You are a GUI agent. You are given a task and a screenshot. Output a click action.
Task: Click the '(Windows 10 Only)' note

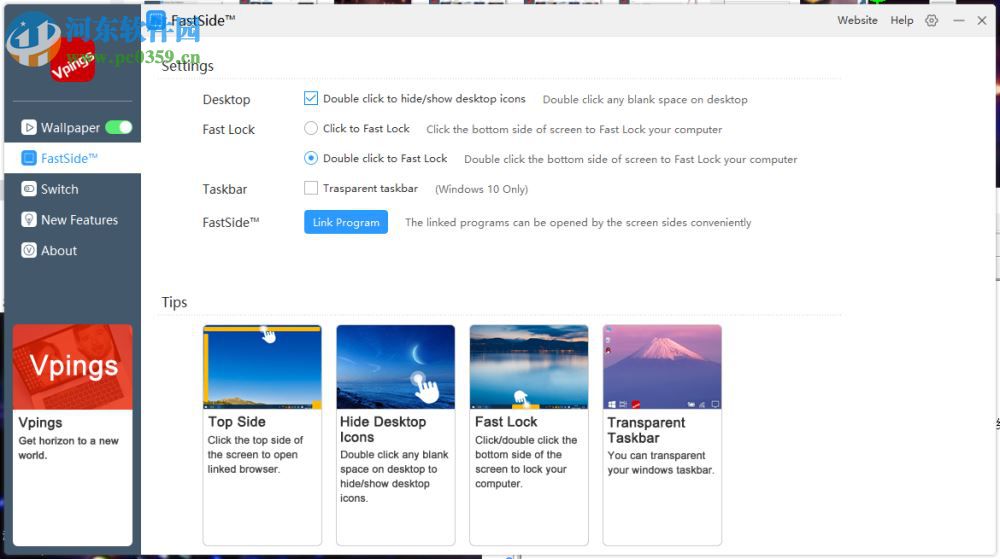482,189
